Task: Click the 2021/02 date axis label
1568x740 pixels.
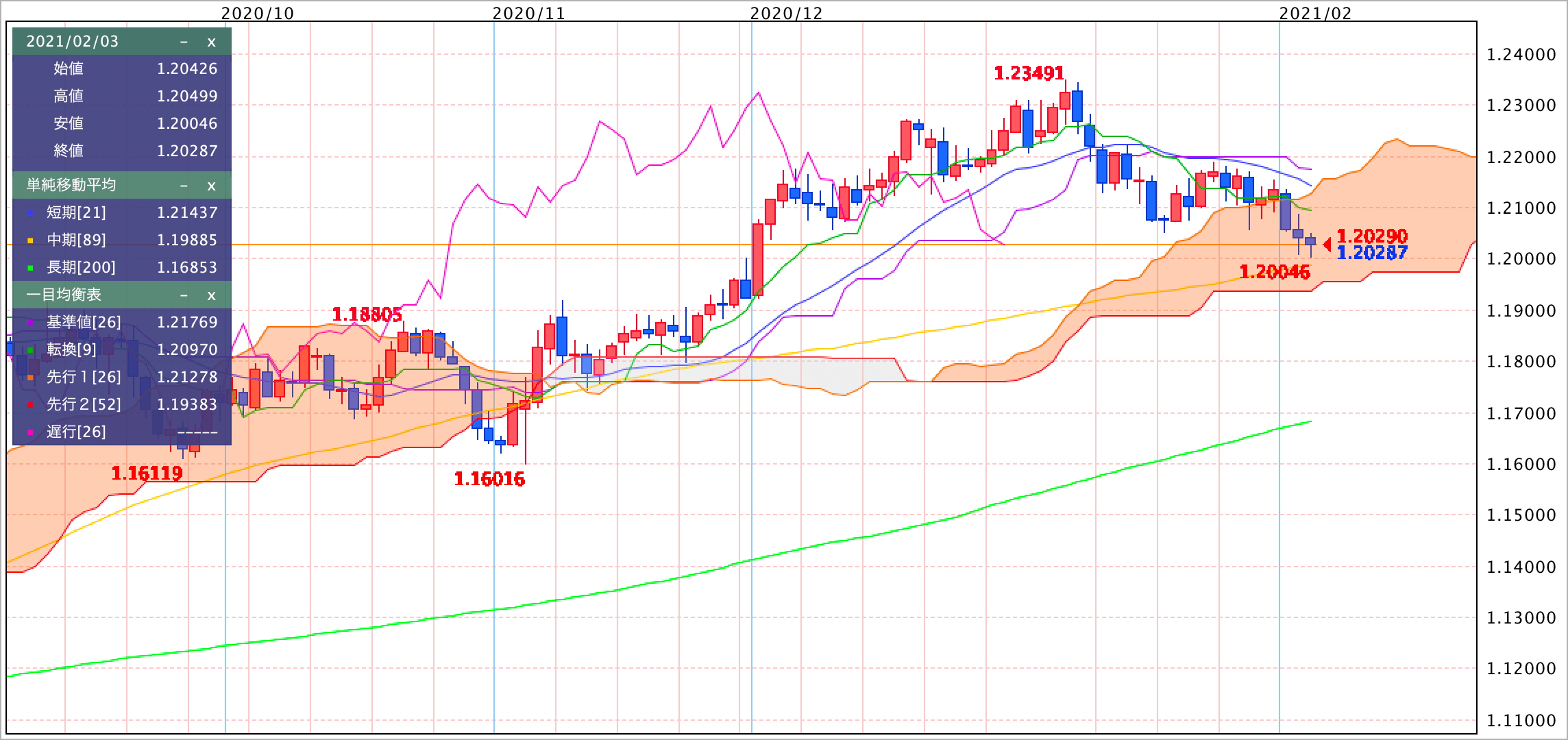Action: click(x=1316, y=13)
